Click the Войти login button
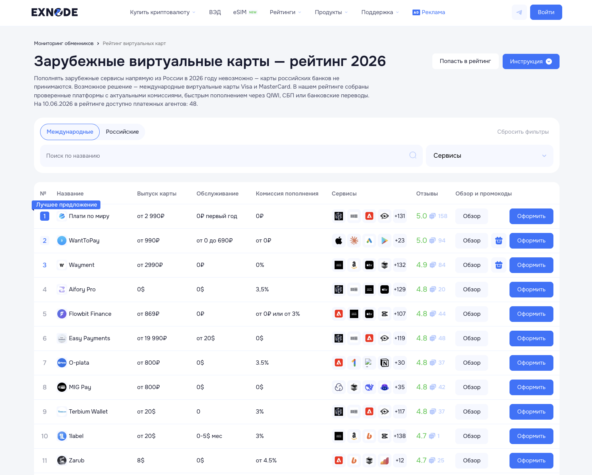592x475 pixels. 546,12
